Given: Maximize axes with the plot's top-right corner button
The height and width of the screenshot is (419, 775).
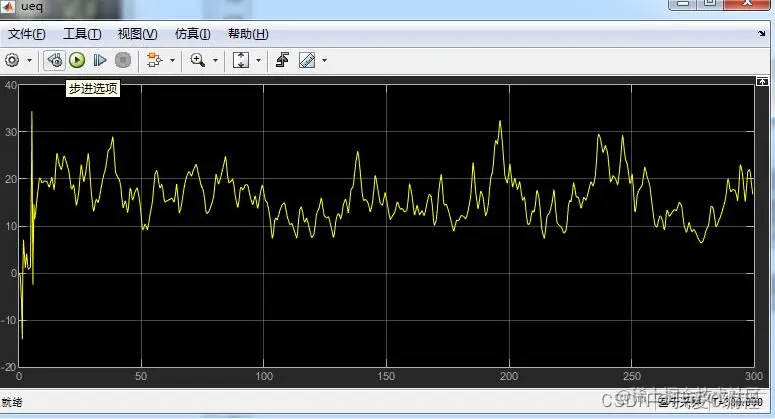Looking at the screenshot, I should click(x=762, y=81).
